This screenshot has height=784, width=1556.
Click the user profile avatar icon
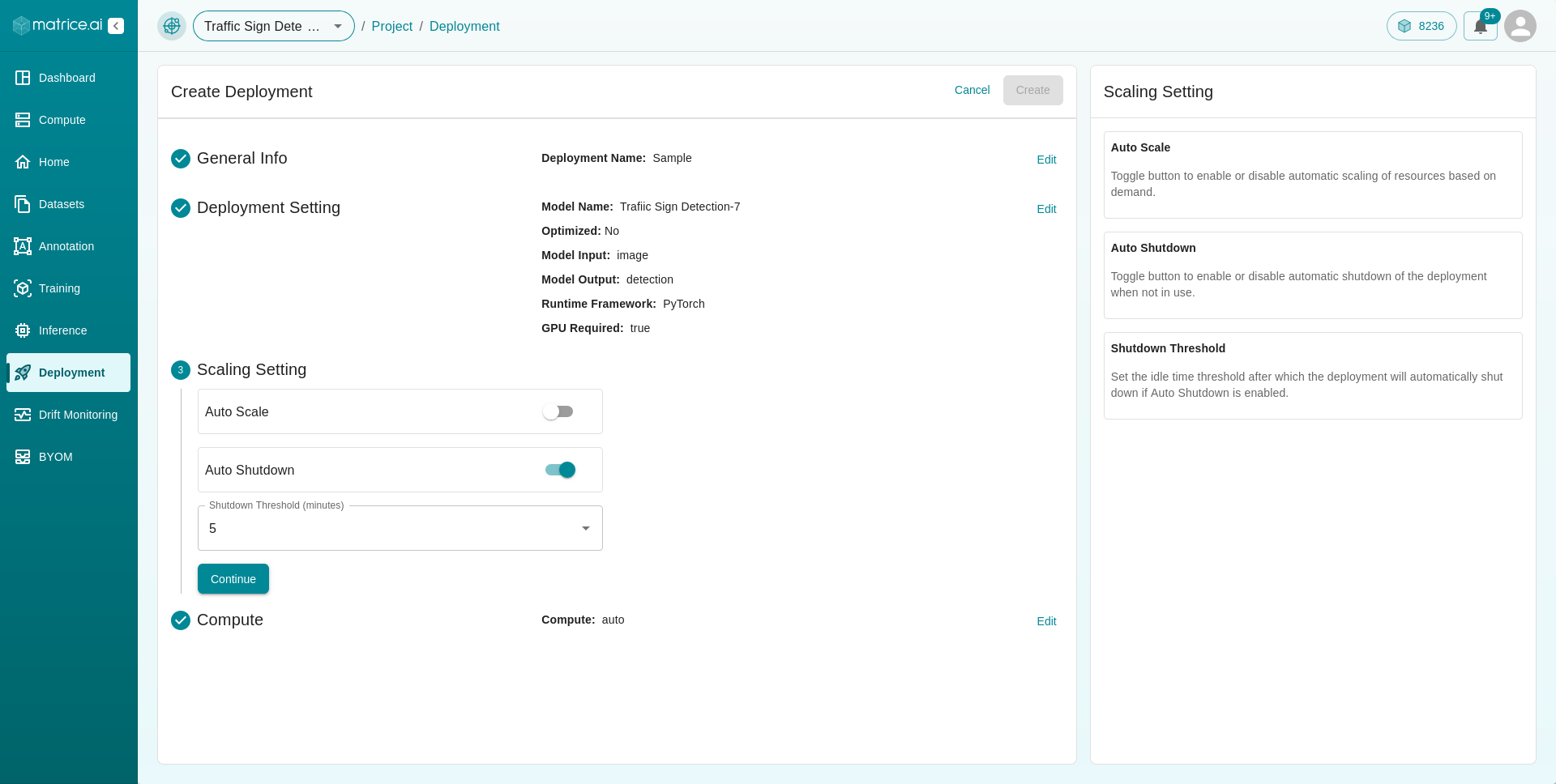pyautogui.click(x=1520, y=26)
